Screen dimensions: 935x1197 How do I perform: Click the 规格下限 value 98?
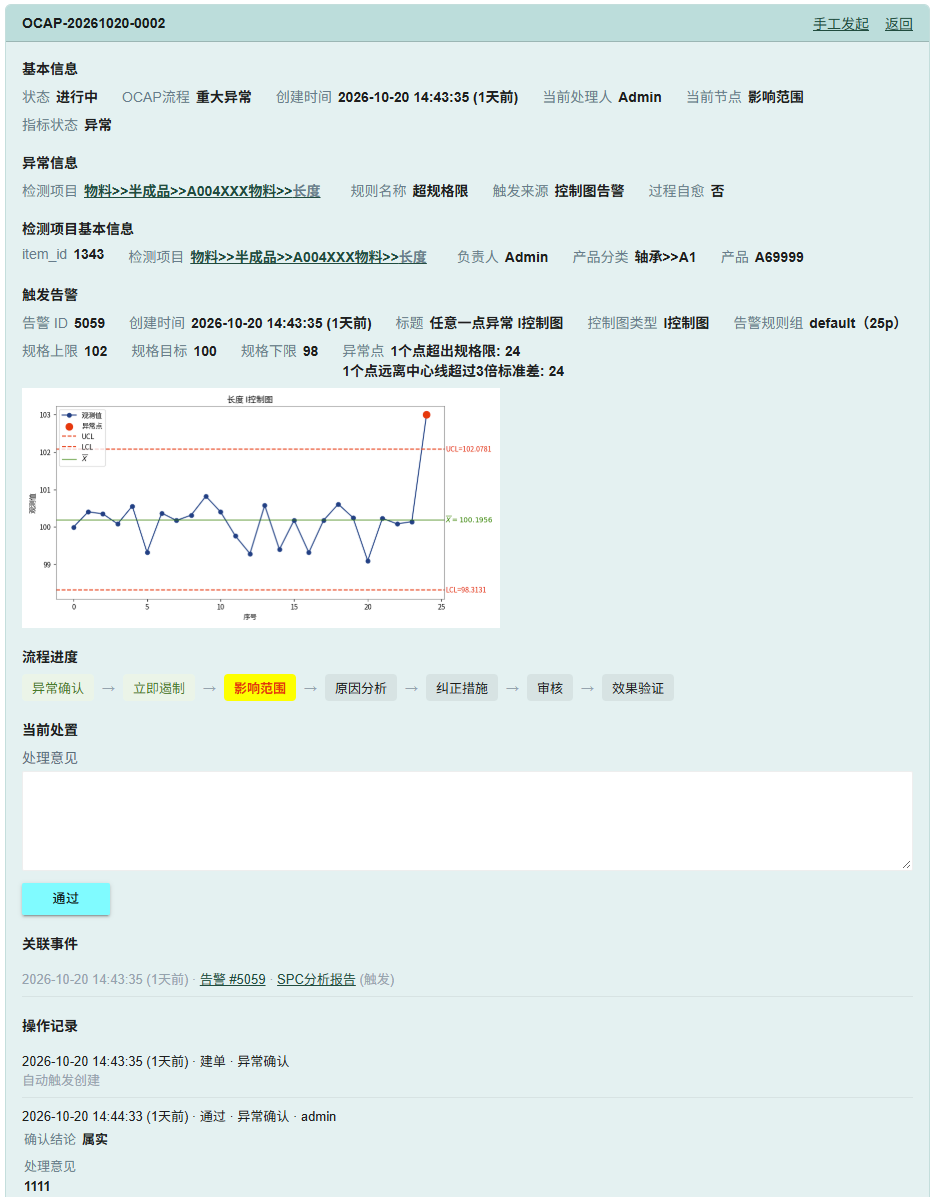(x=311, y=351)
